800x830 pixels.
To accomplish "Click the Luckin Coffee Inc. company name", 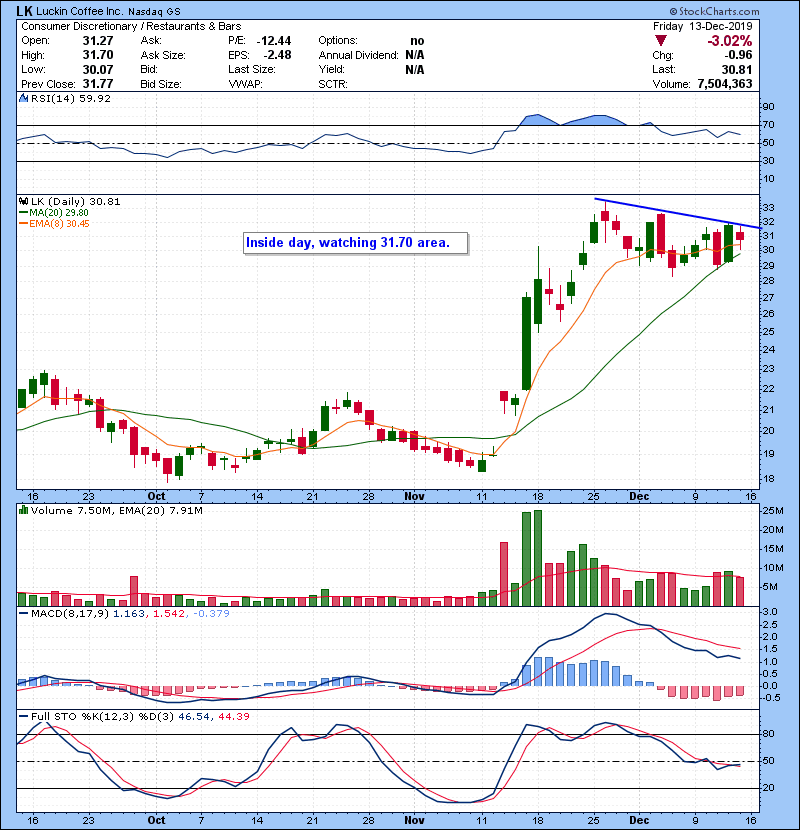I will (79, 11).
